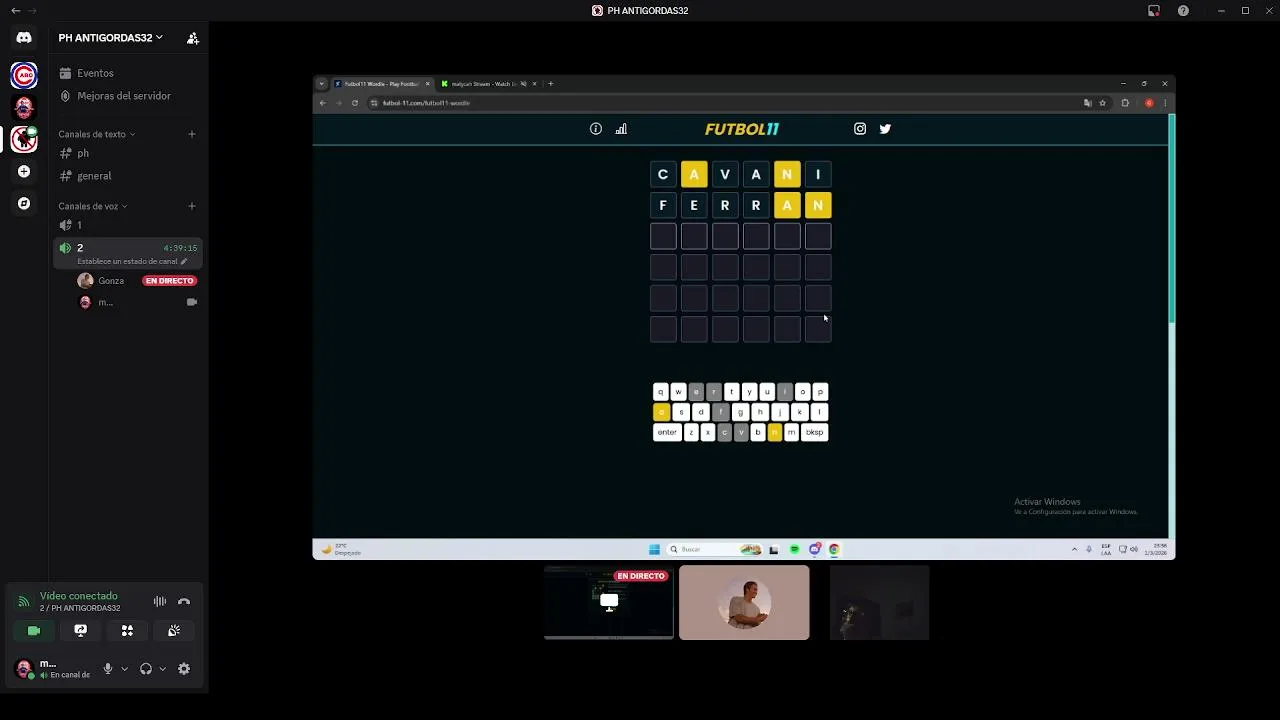Toggle your camera off in voice panel
This screenshot has height=720, width=1280.
pos(34,631)
